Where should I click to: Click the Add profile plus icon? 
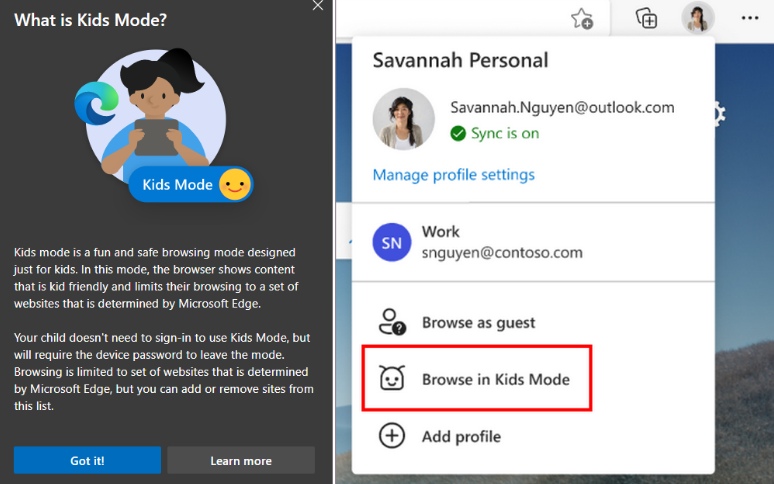(x=392, y=436)
